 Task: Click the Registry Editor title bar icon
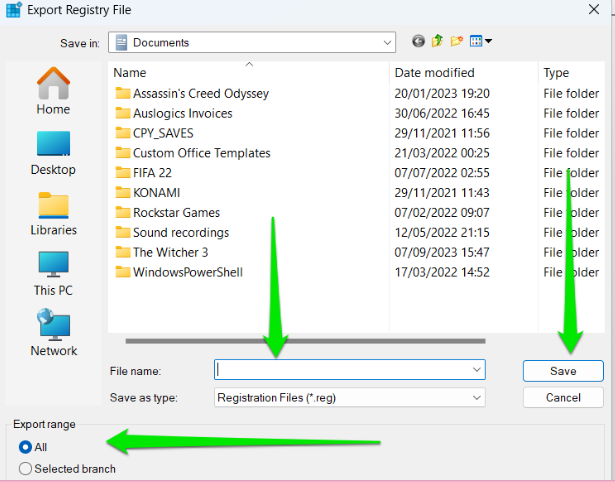pyautogui.click(x=14, y=9)
